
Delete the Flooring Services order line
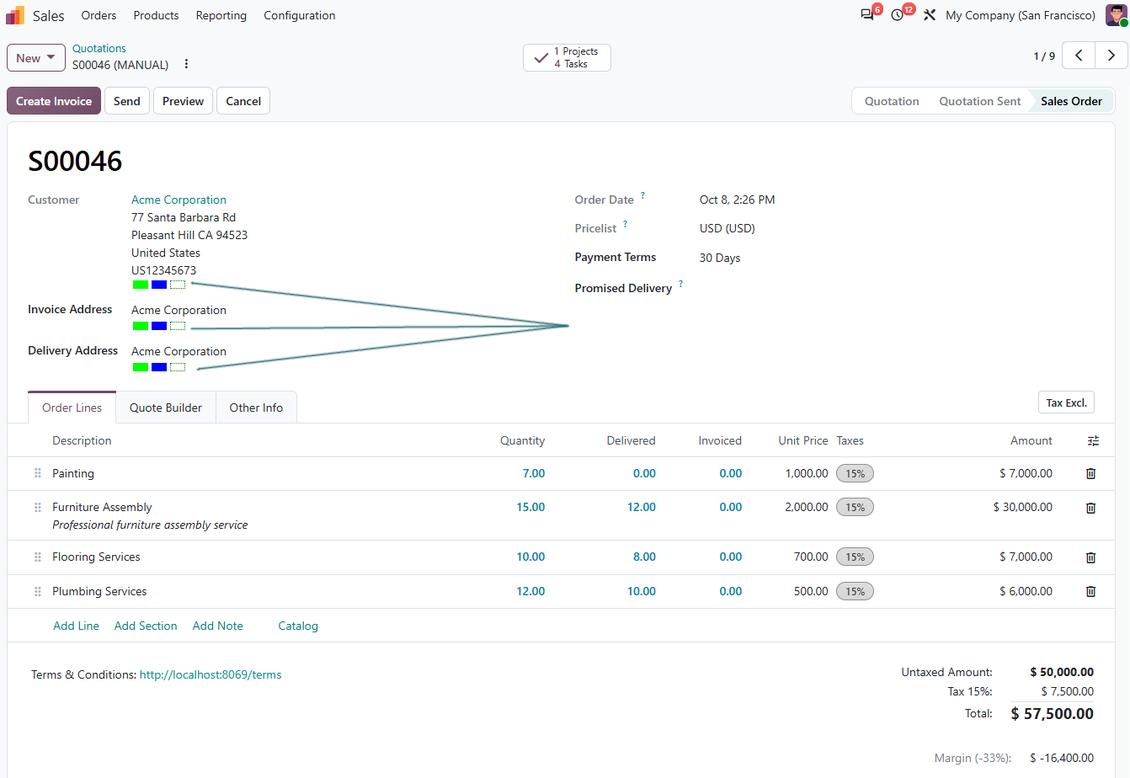1091,558
